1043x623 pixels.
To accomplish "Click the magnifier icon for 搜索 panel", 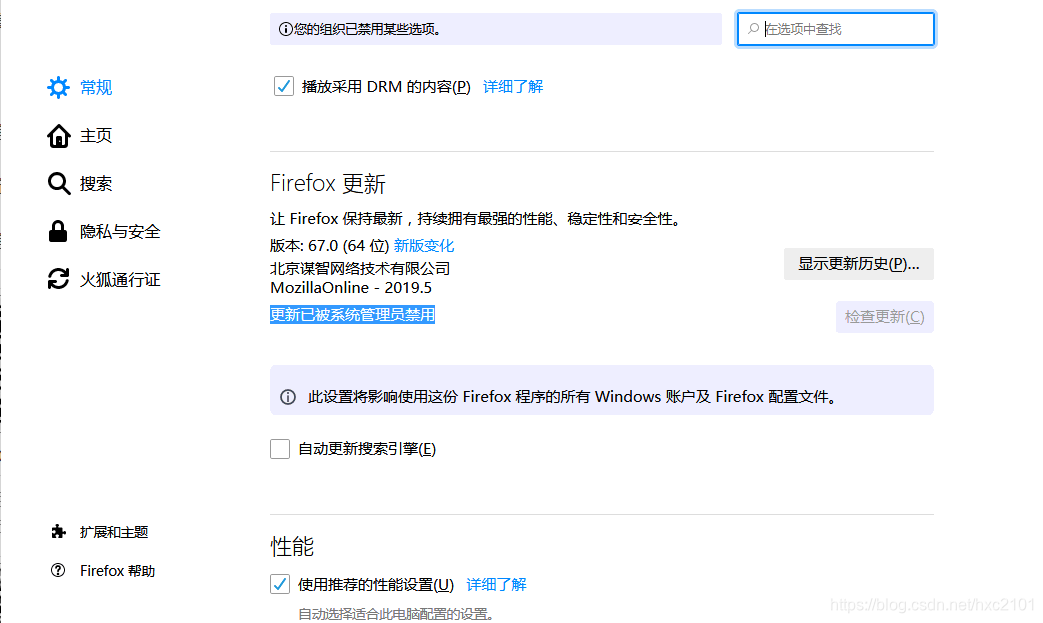I will point(59,184).
